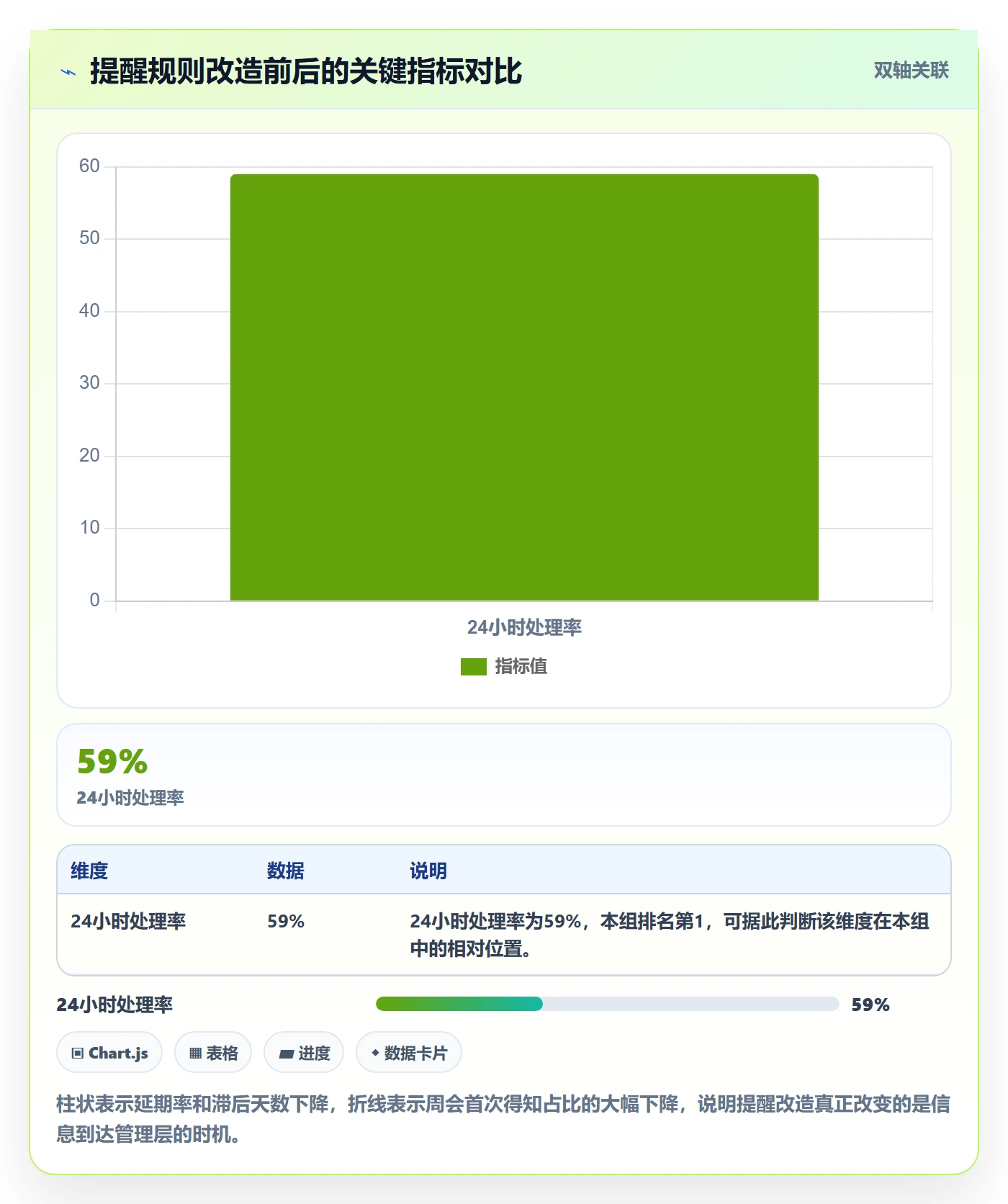This screenshot has width=1008, height=1204.
Task: Click the table description mentioning 本组排名第1
Action: point(670,935)
